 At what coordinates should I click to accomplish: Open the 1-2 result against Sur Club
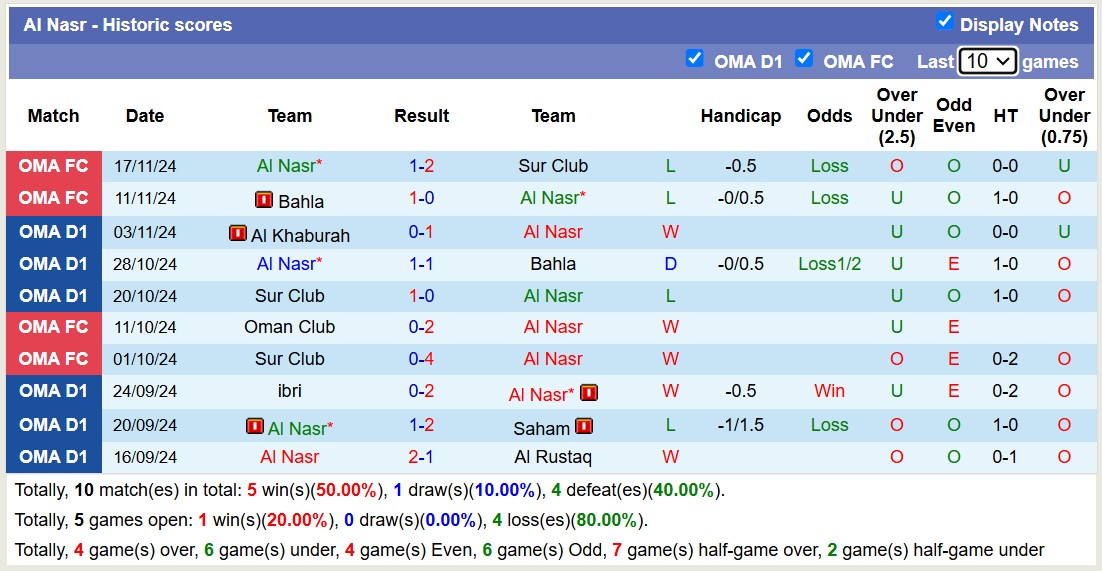[x=421, y=166]
